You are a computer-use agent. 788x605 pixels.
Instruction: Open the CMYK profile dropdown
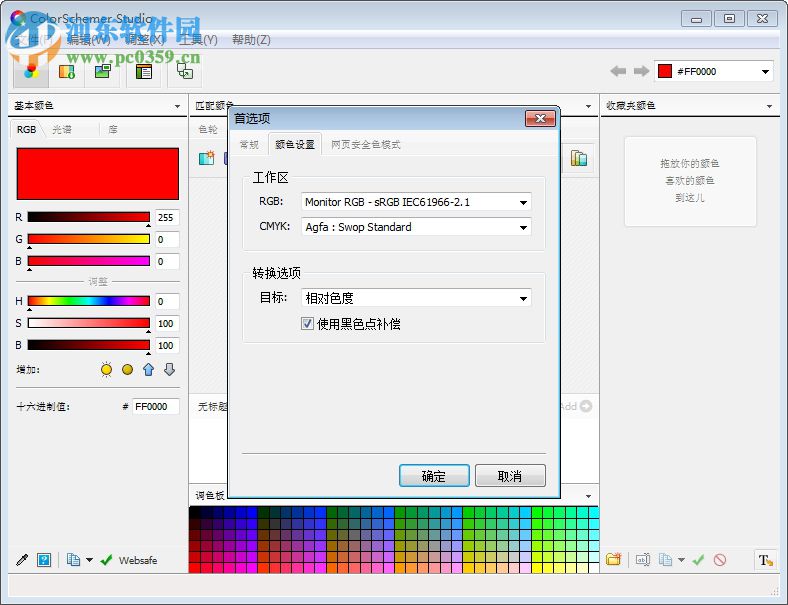click(x=523, y=228)
